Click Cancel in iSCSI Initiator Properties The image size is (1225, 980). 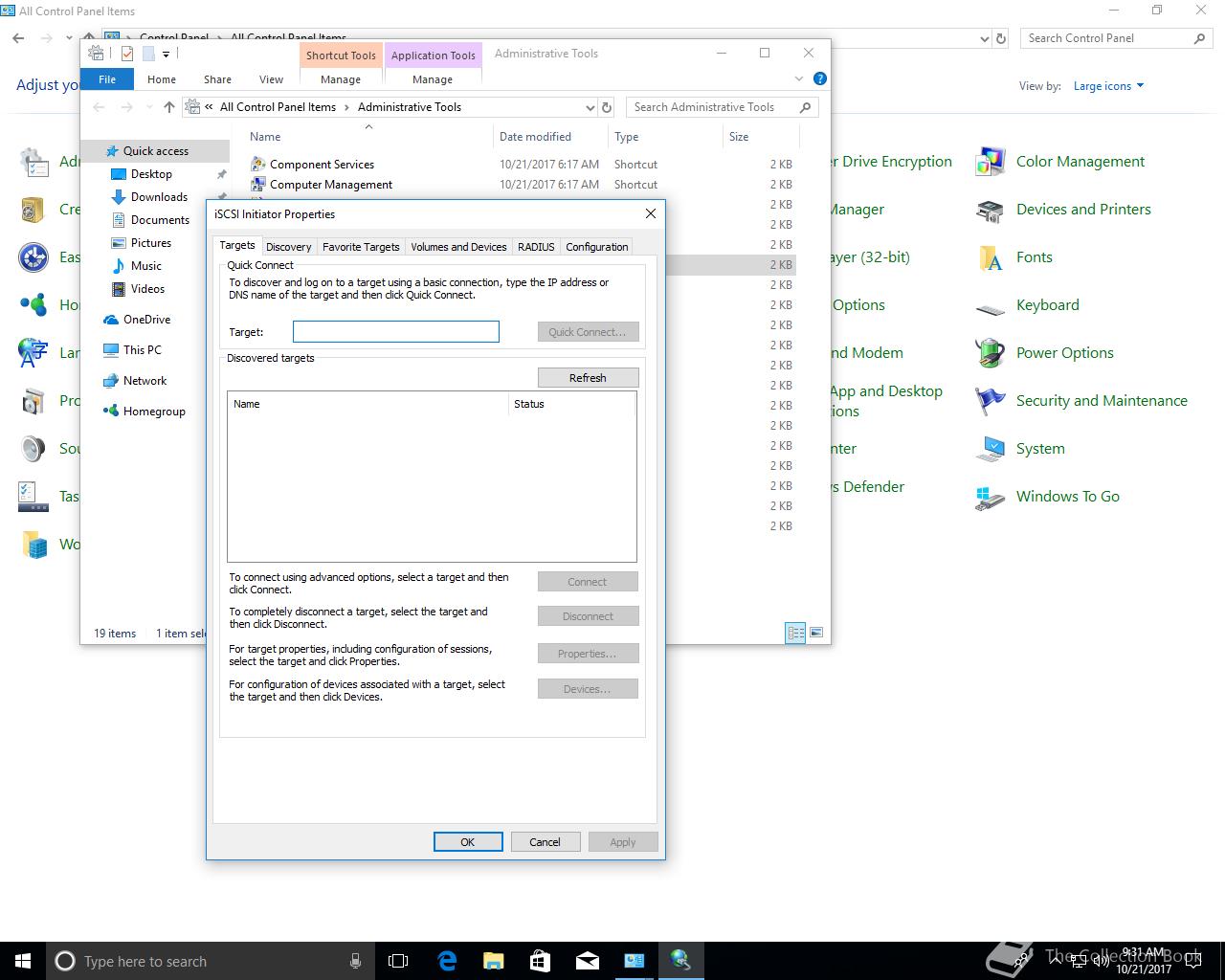tap(545, 842)
